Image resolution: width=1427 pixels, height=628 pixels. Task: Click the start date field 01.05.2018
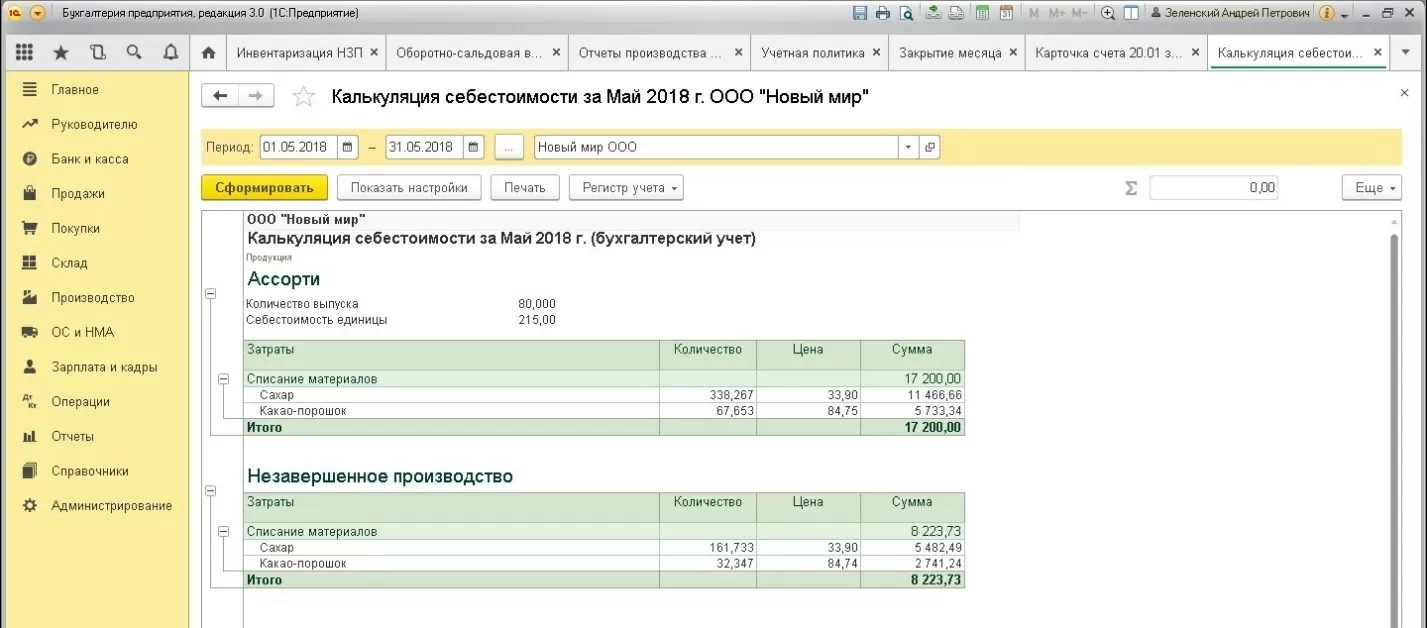[298, 147]
